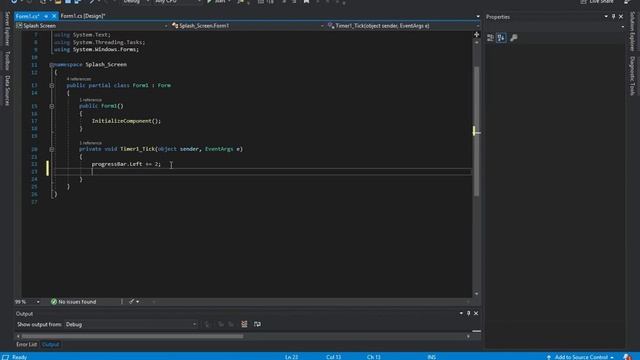Select Alphabetical sort in Properties panel

click(501, 38)
